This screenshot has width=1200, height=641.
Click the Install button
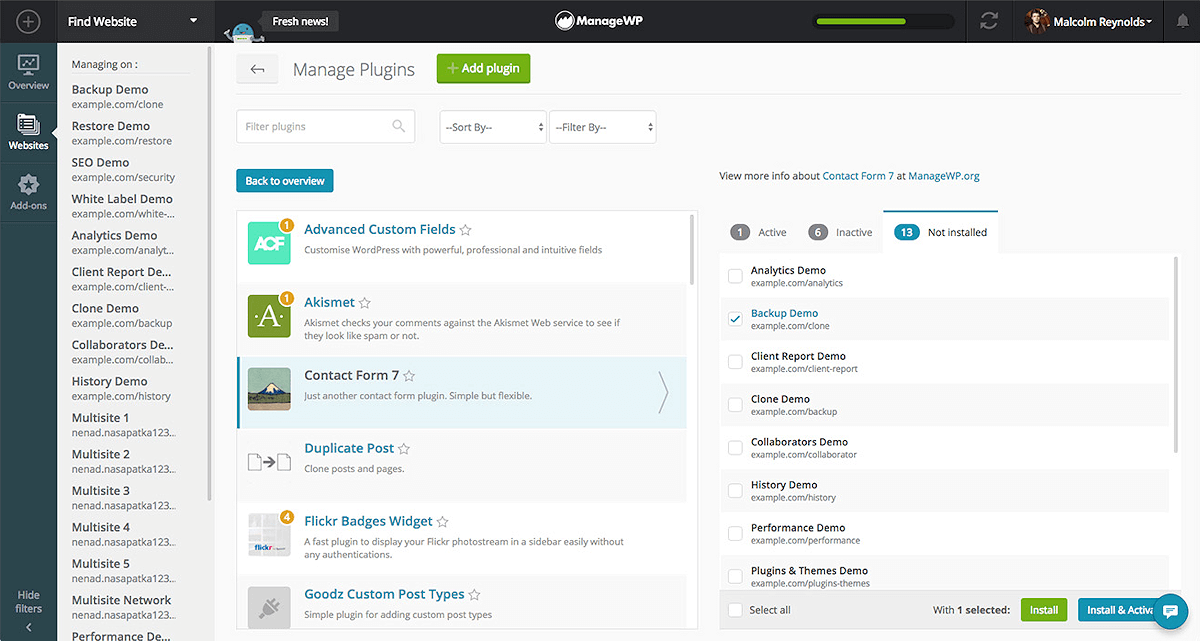pos(1044,610)
